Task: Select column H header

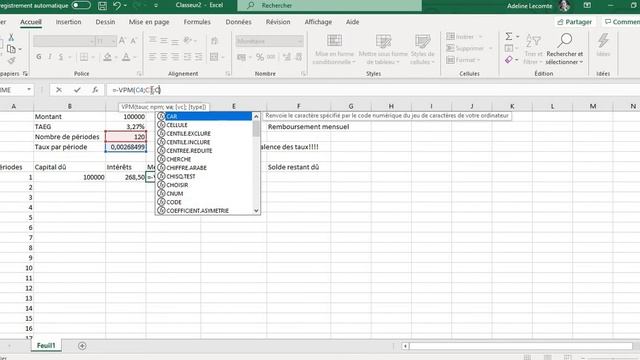Action: tap(391, 106)
